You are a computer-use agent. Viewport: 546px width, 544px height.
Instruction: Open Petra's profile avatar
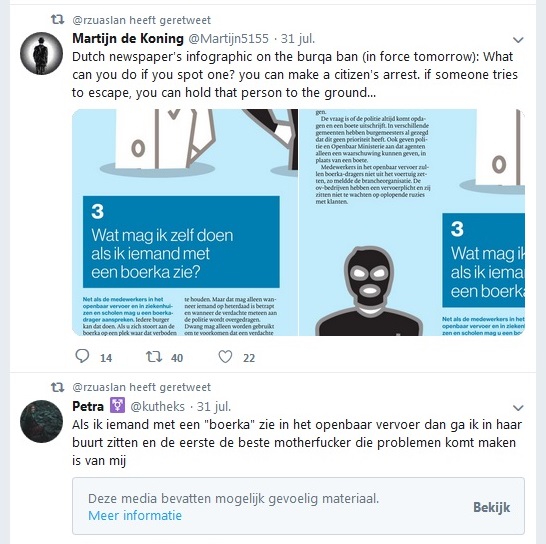coord(41,421)
